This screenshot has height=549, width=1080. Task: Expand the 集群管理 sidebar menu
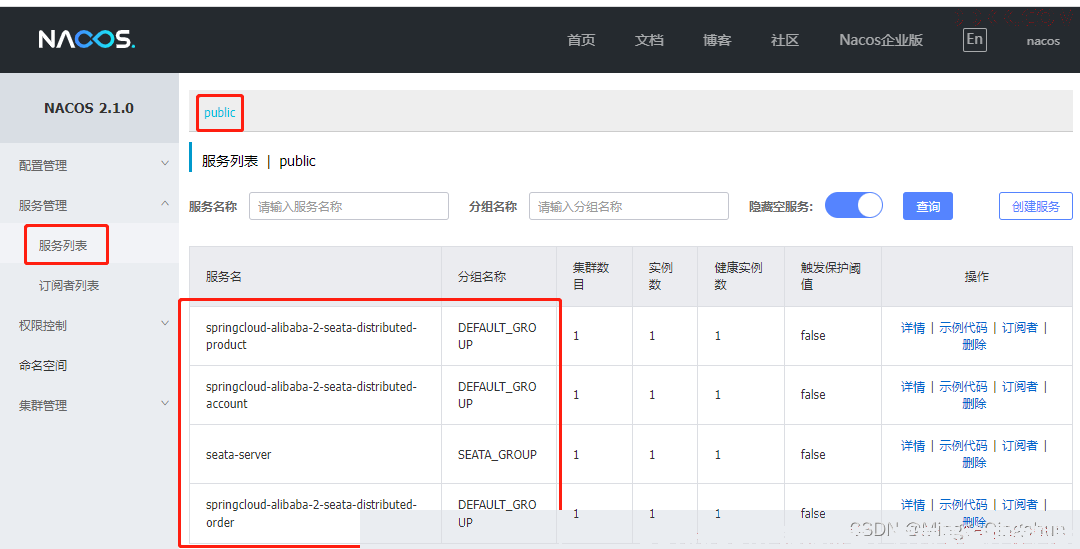click(x=90, y=405)
